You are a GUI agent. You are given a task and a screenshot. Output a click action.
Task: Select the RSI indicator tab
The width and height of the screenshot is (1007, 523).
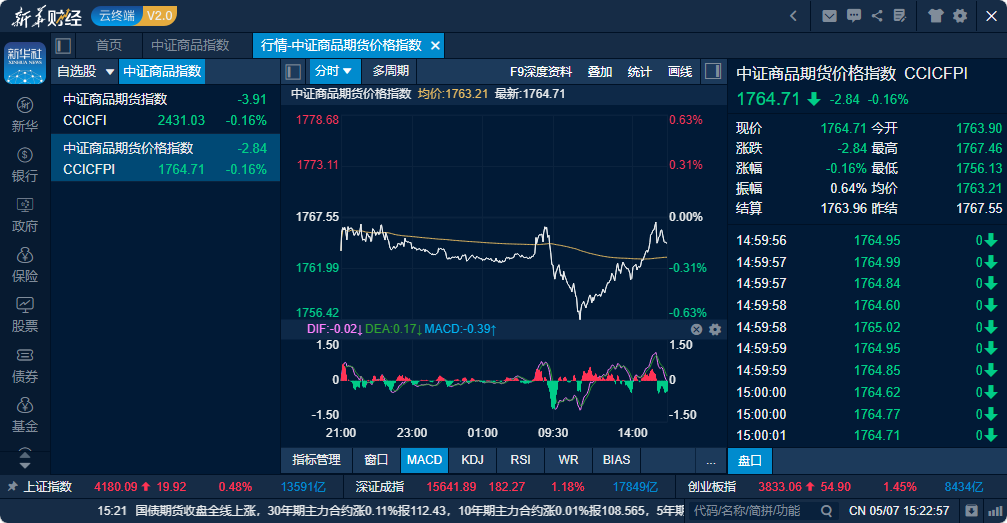(x=520, y=460)
